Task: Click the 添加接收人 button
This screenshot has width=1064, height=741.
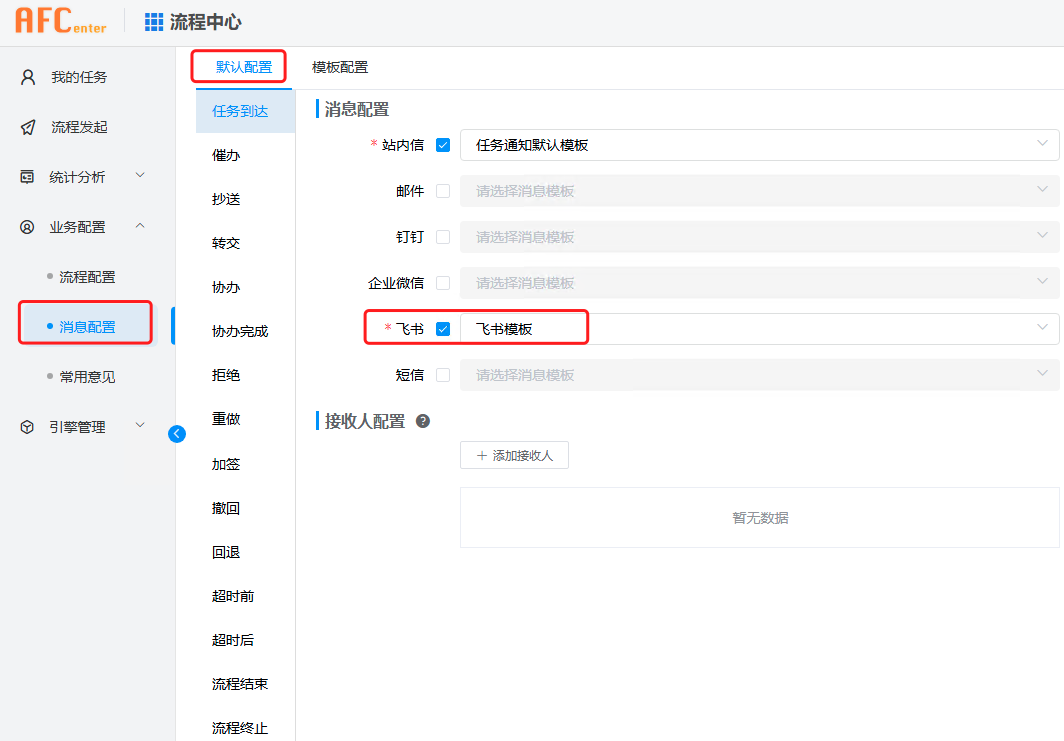Action: pos(514,454)
